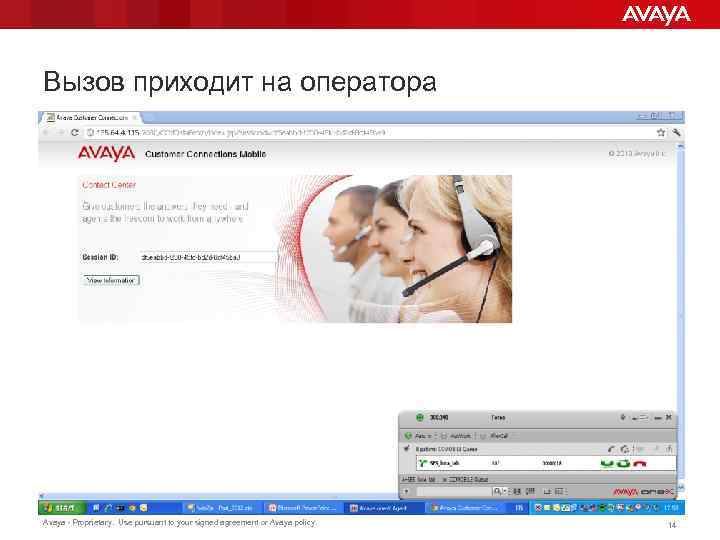
Task: Click the vertical scrollbar of the browser page
Action: pos(681,317)
